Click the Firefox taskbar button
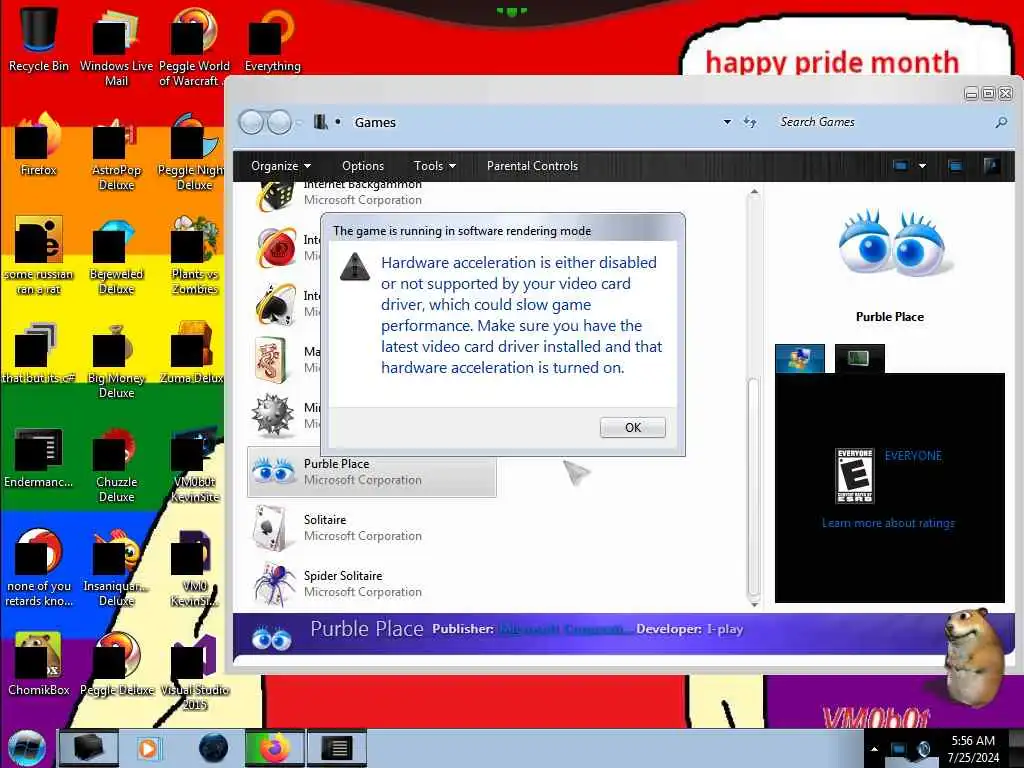The height and width of the screenshot is (768, 1024). pyautogui.click(x=274, y=748)
